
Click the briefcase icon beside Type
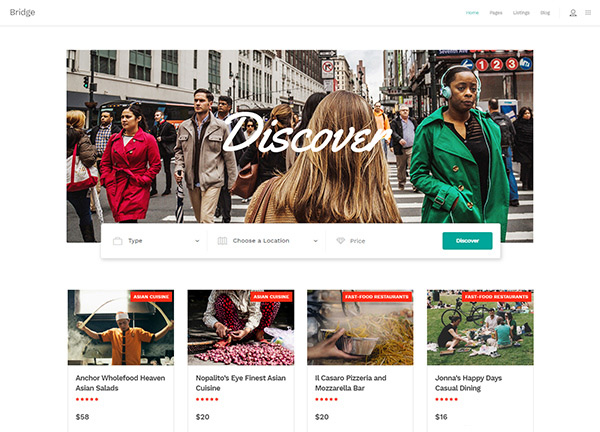pyautogui.click(x=117, y=241)
